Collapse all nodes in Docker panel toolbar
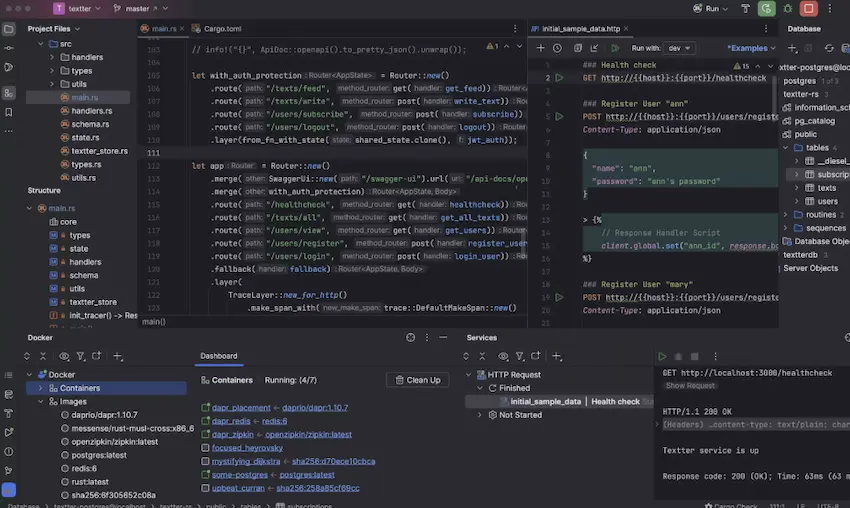This screenshot has height=508, width=850. [x=43, y=356]
